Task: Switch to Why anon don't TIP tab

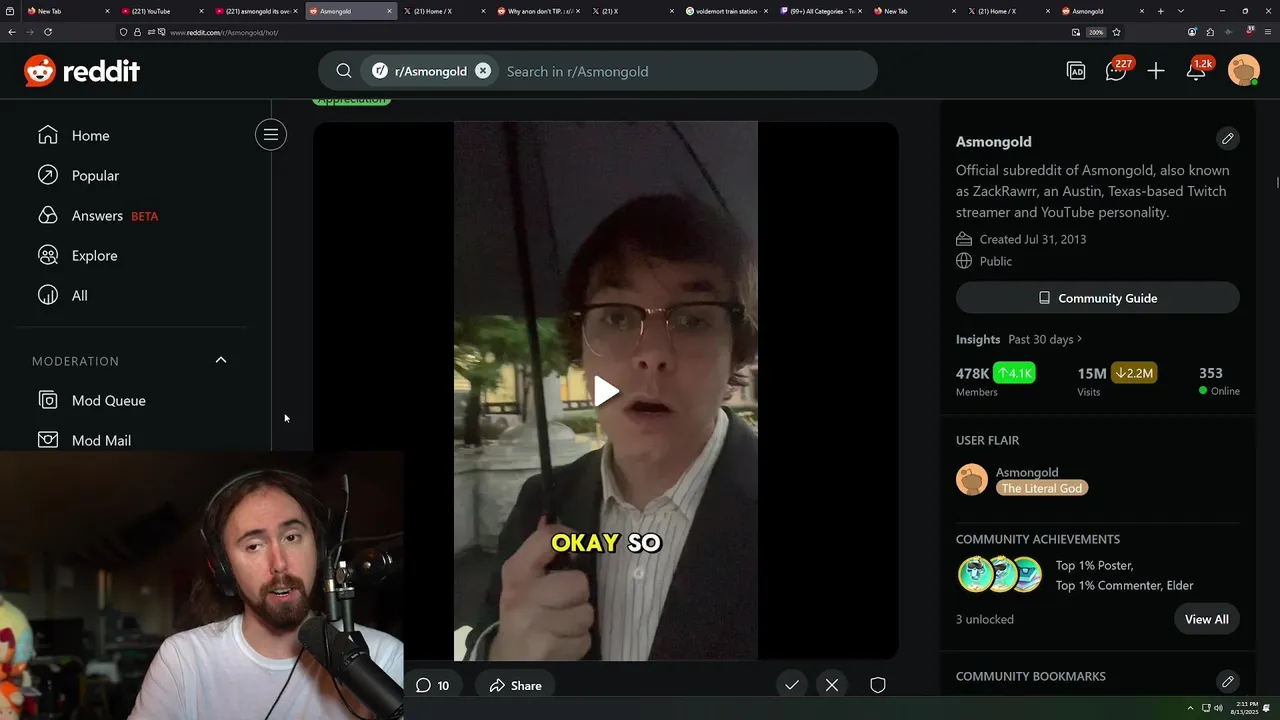Action: pos(535,11)
